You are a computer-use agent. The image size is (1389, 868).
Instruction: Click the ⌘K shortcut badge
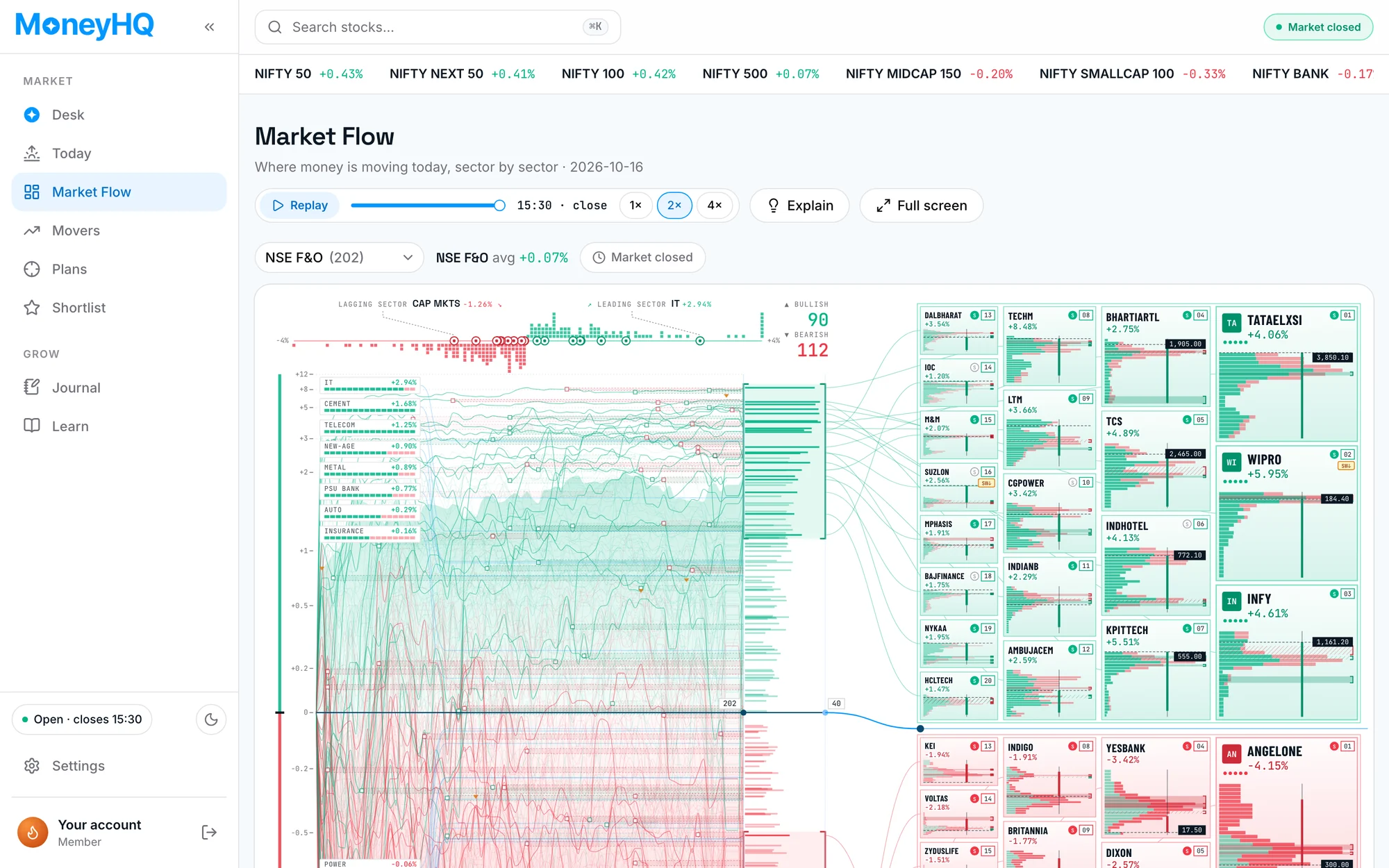point(595,27)
